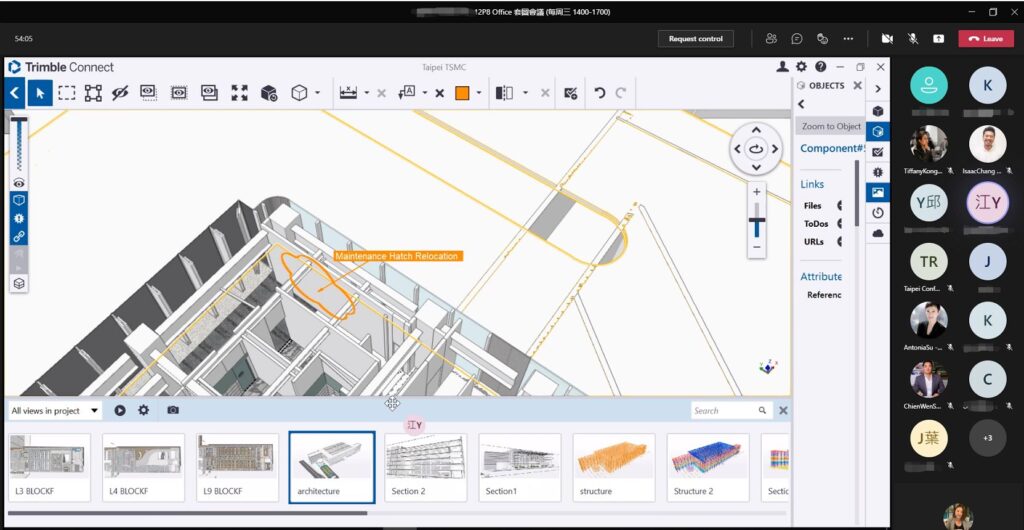The width and height of the screenshot is (1024, 530).
Task: Select the arrow pointer selection tool
Action: click(40, 93)
